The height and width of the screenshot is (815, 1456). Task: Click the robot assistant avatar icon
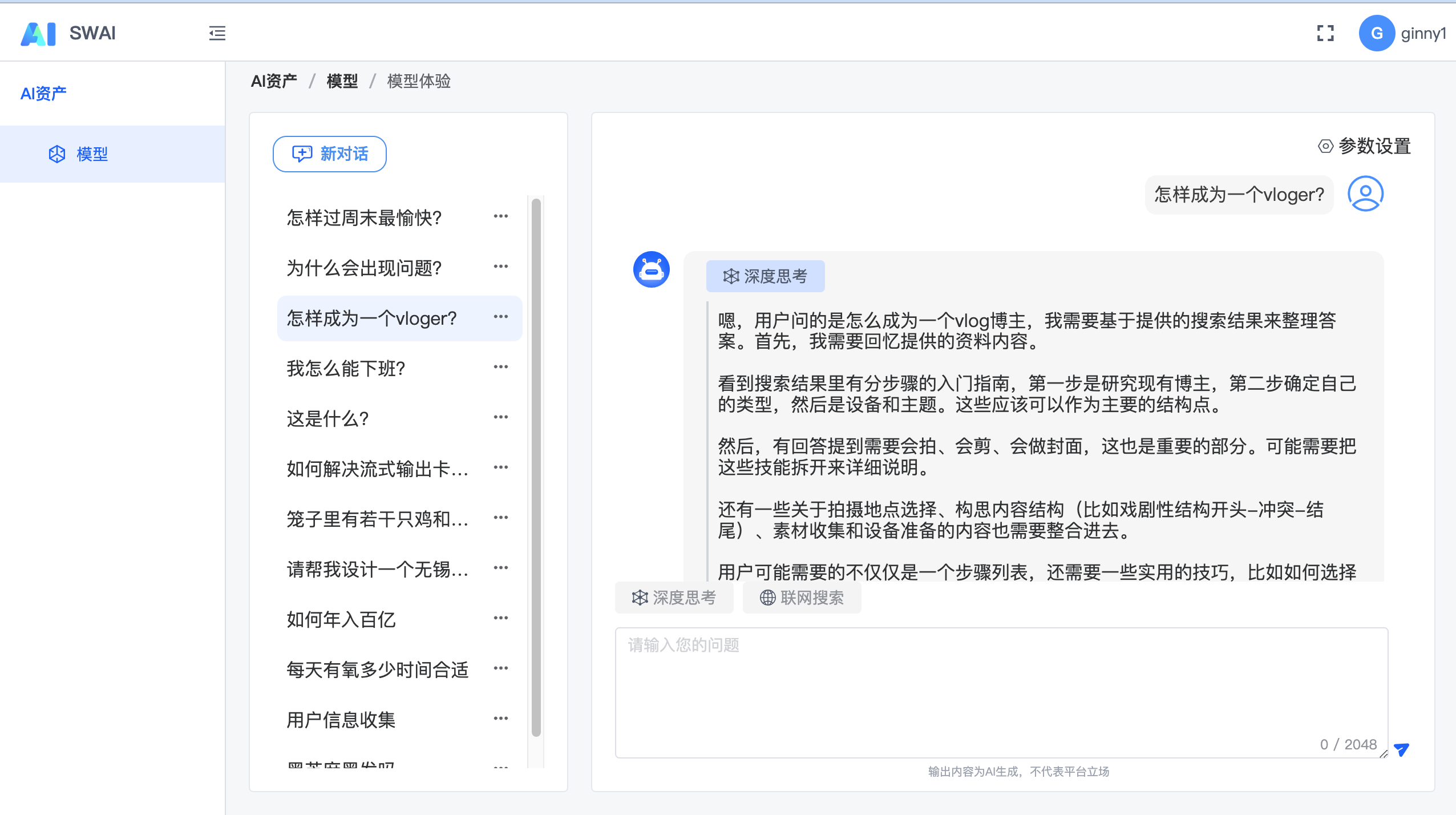pyautogui.click(x=651, y=269)
